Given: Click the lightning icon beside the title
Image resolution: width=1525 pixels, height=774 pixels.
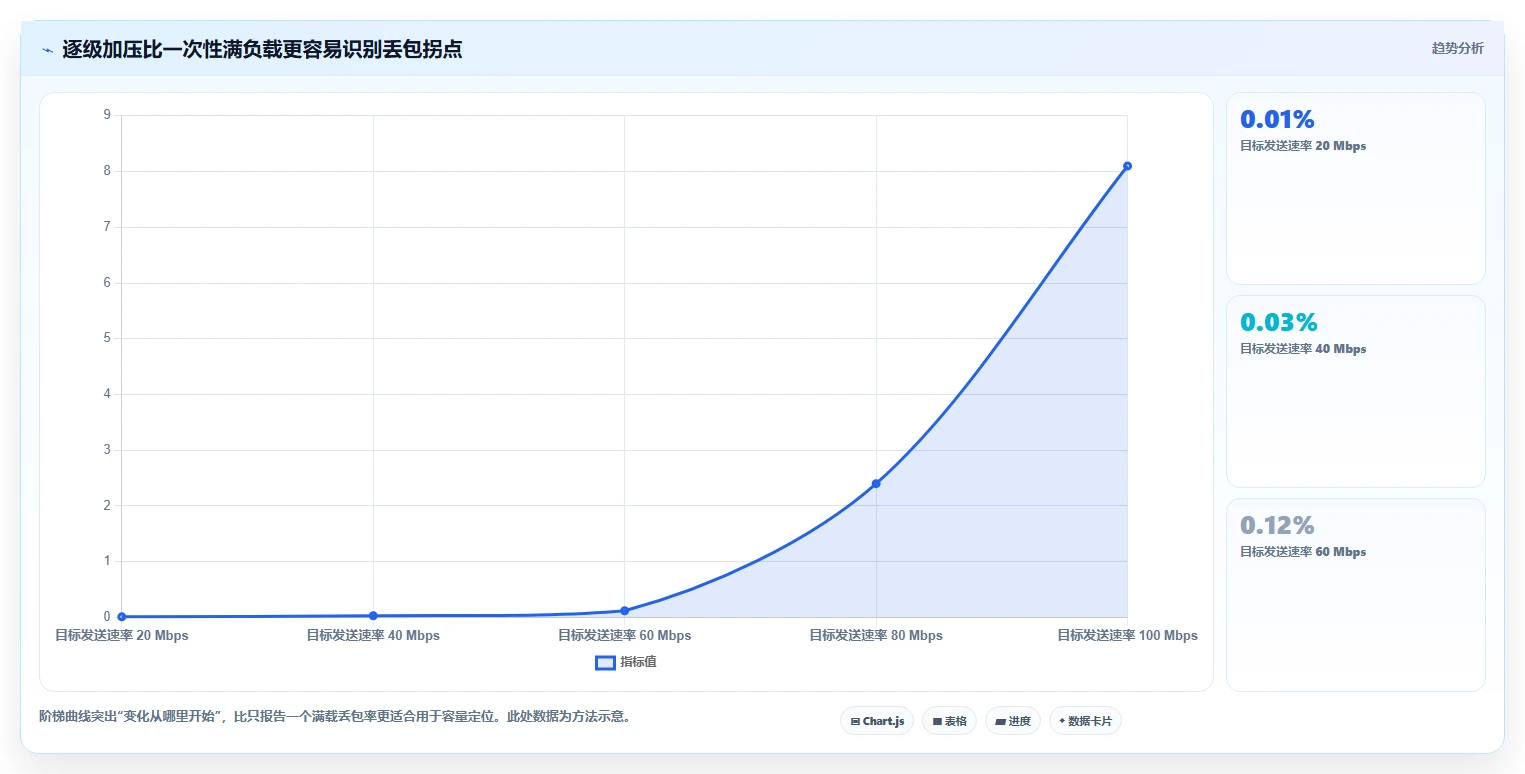Looking at the screenshot, I should (48, 50).
